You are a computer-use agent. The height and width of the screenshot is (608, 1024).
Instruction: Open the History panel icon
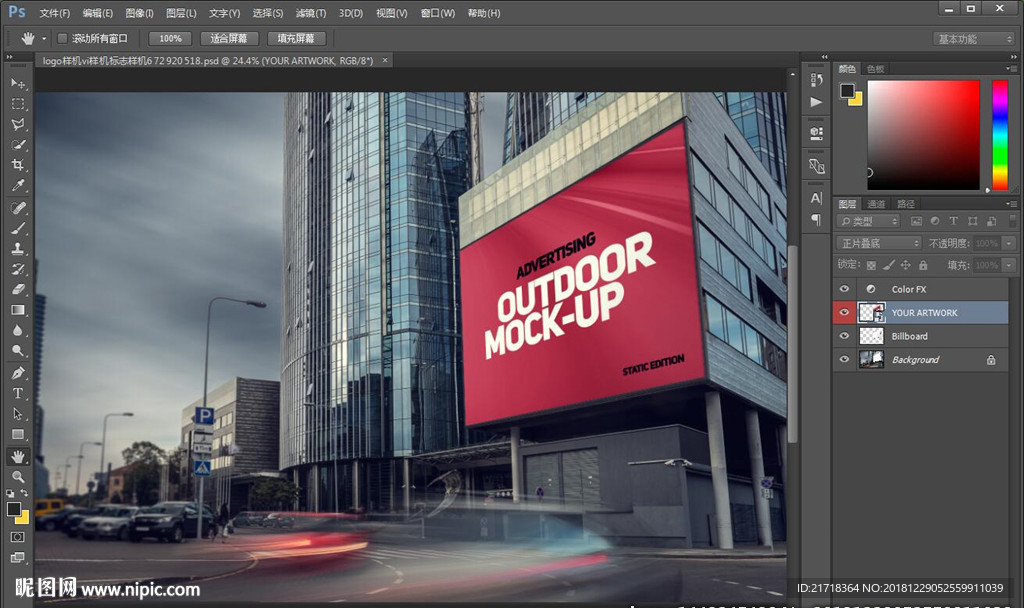[x=817, y=80]
